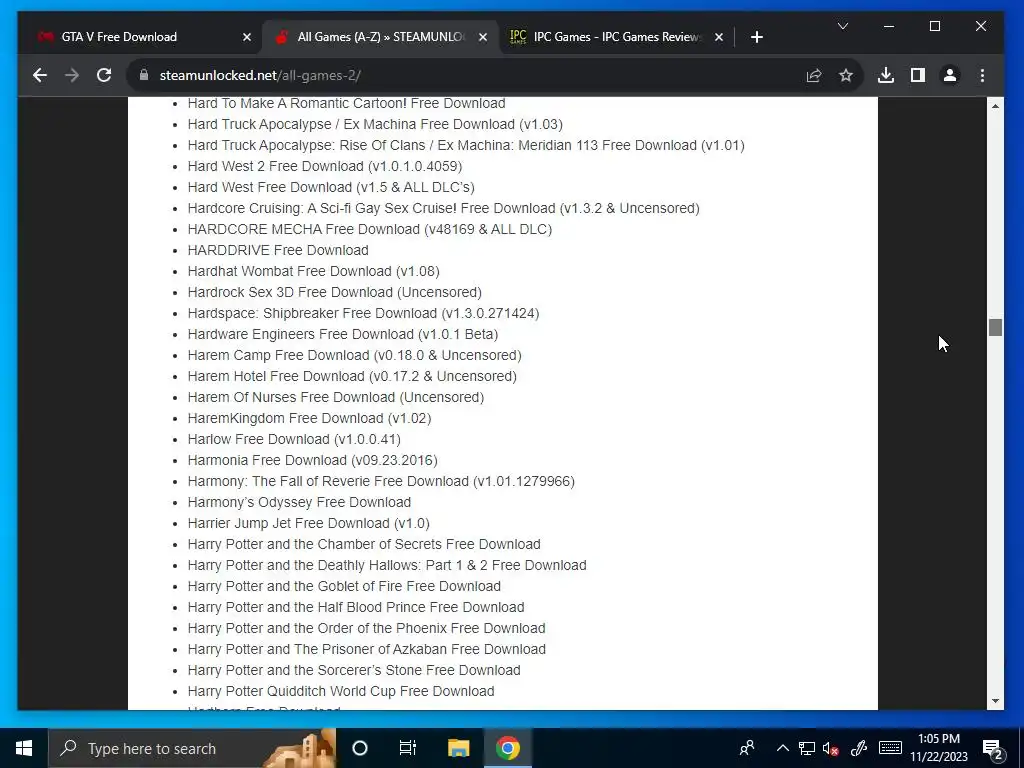
Task: Open Harry Potter Half Blood Prince link
Action: [x=356, y=607]
